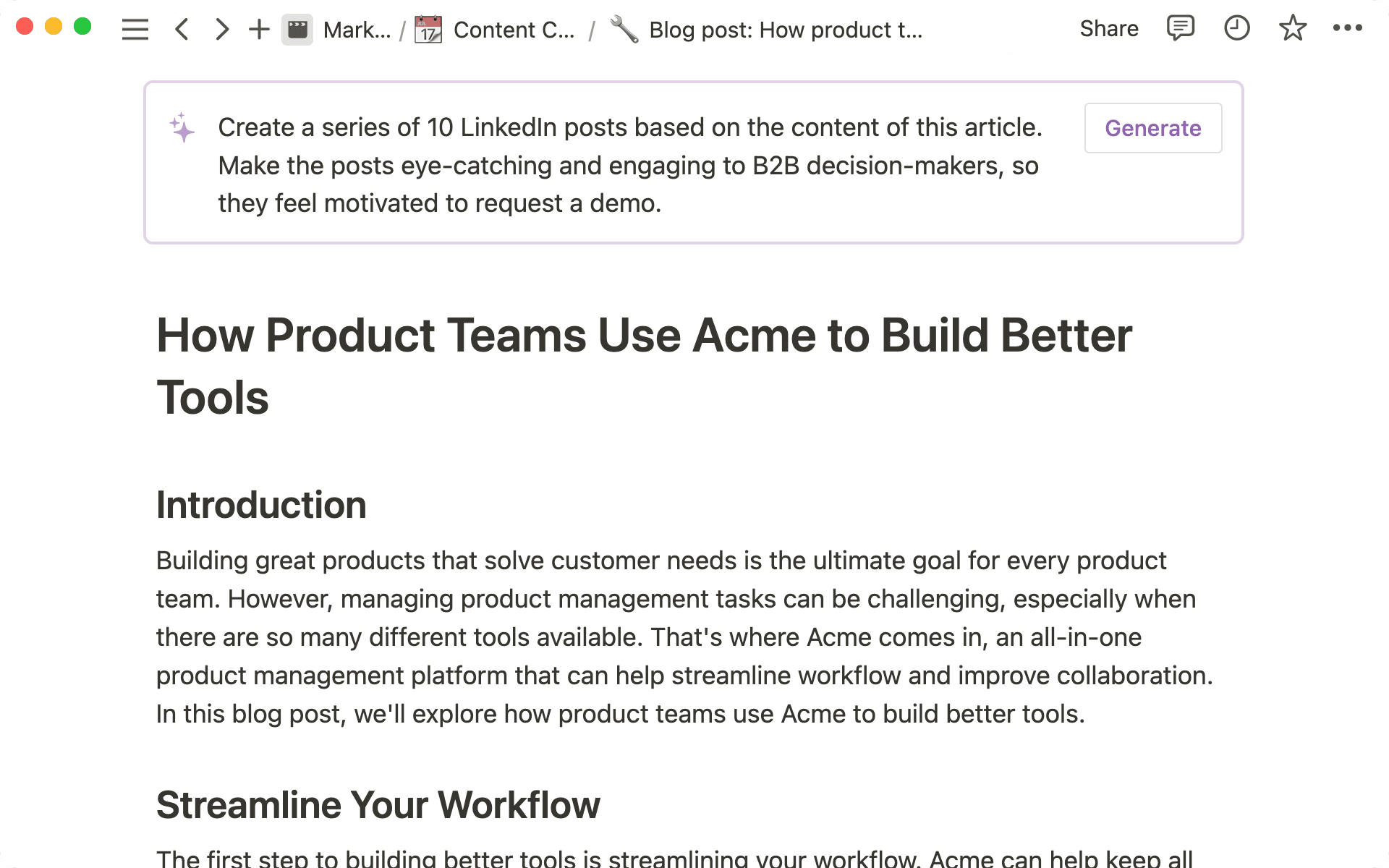Enter full screen with the green traffic light
Viewport: 1389px width, 868px height.
pos(82,25)
